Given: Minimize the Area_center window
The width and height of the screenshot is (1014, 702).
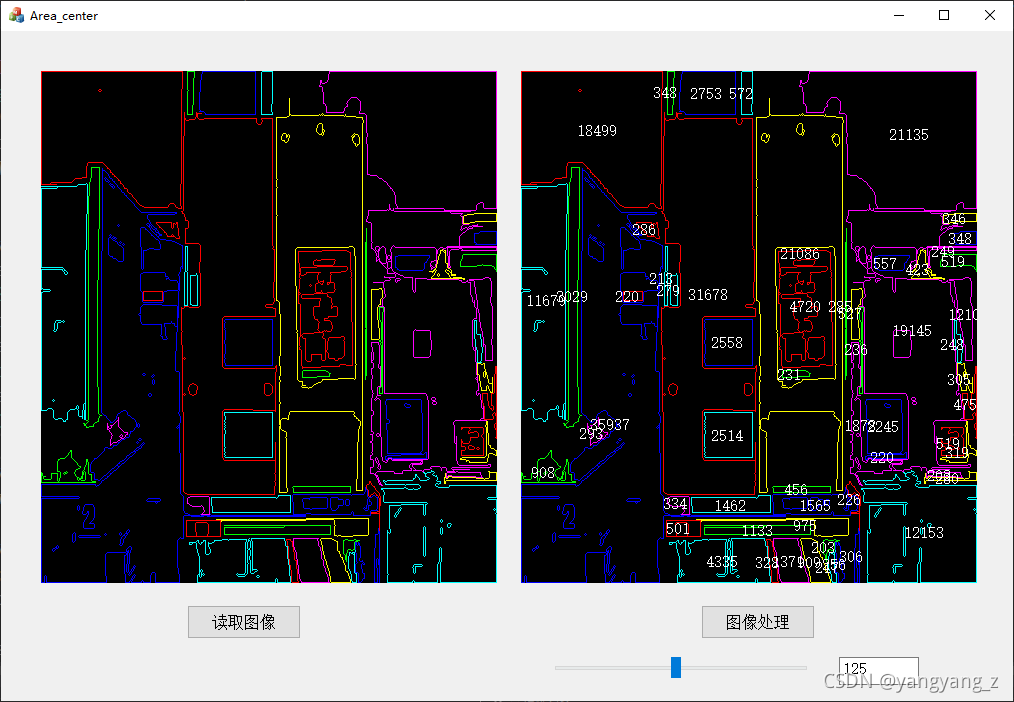Looking at the screenshot, I should tap(898, 15).
